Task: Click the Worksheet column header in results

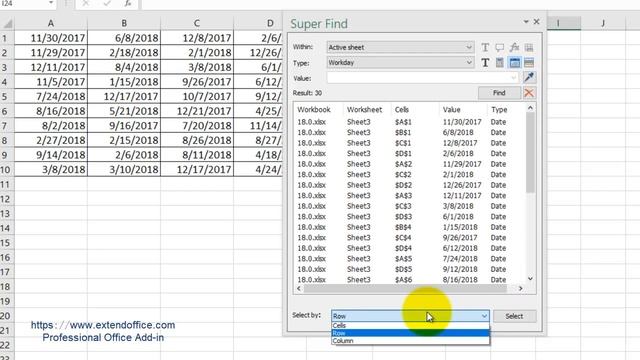Action: (x=364, y=109)
